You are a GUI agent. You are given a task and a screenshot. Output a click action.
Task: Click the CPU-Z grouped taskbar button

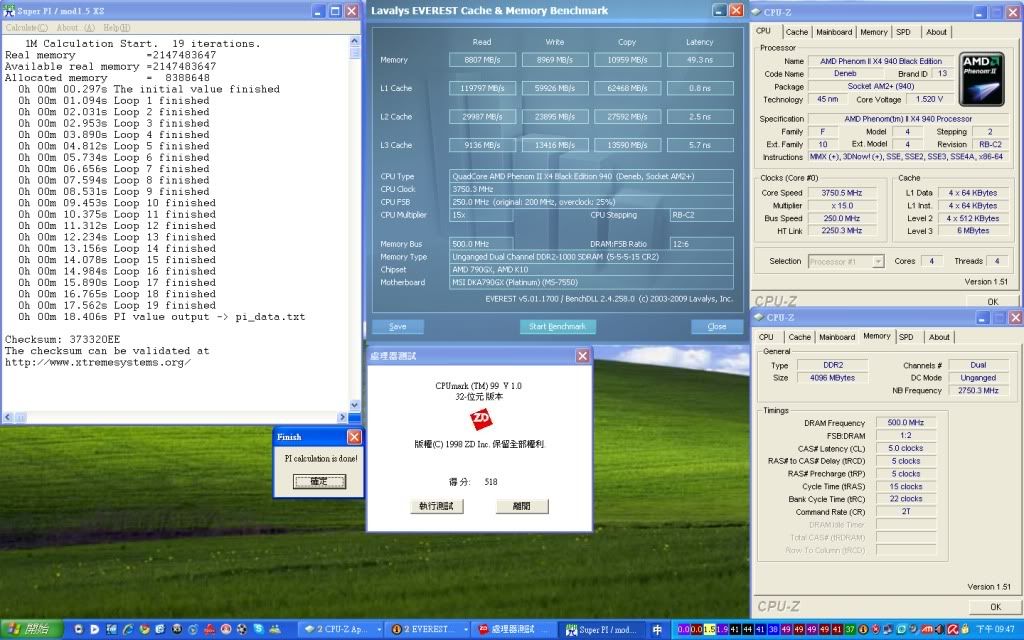tap(340, 630)
